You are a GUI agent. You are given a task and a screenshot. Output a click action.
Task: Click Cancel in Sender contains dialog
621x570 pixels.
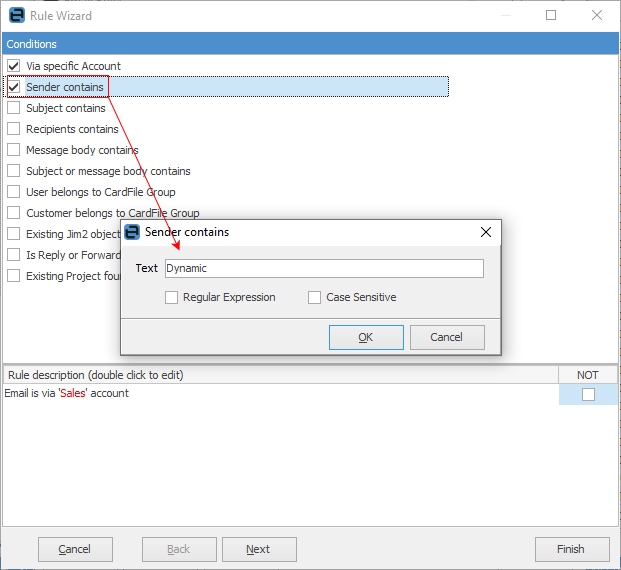tap(447, 337)
